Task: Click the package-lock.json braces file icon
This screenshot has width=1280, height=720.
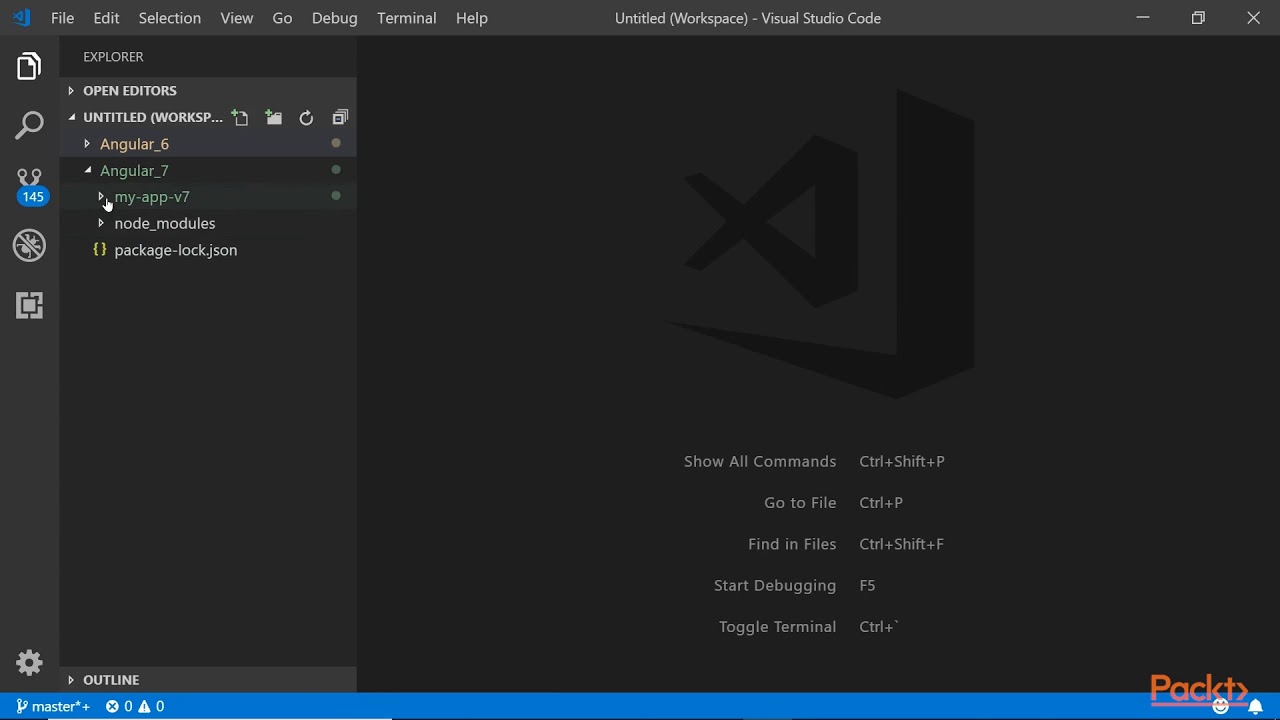Action: click(x=100, y=250)
